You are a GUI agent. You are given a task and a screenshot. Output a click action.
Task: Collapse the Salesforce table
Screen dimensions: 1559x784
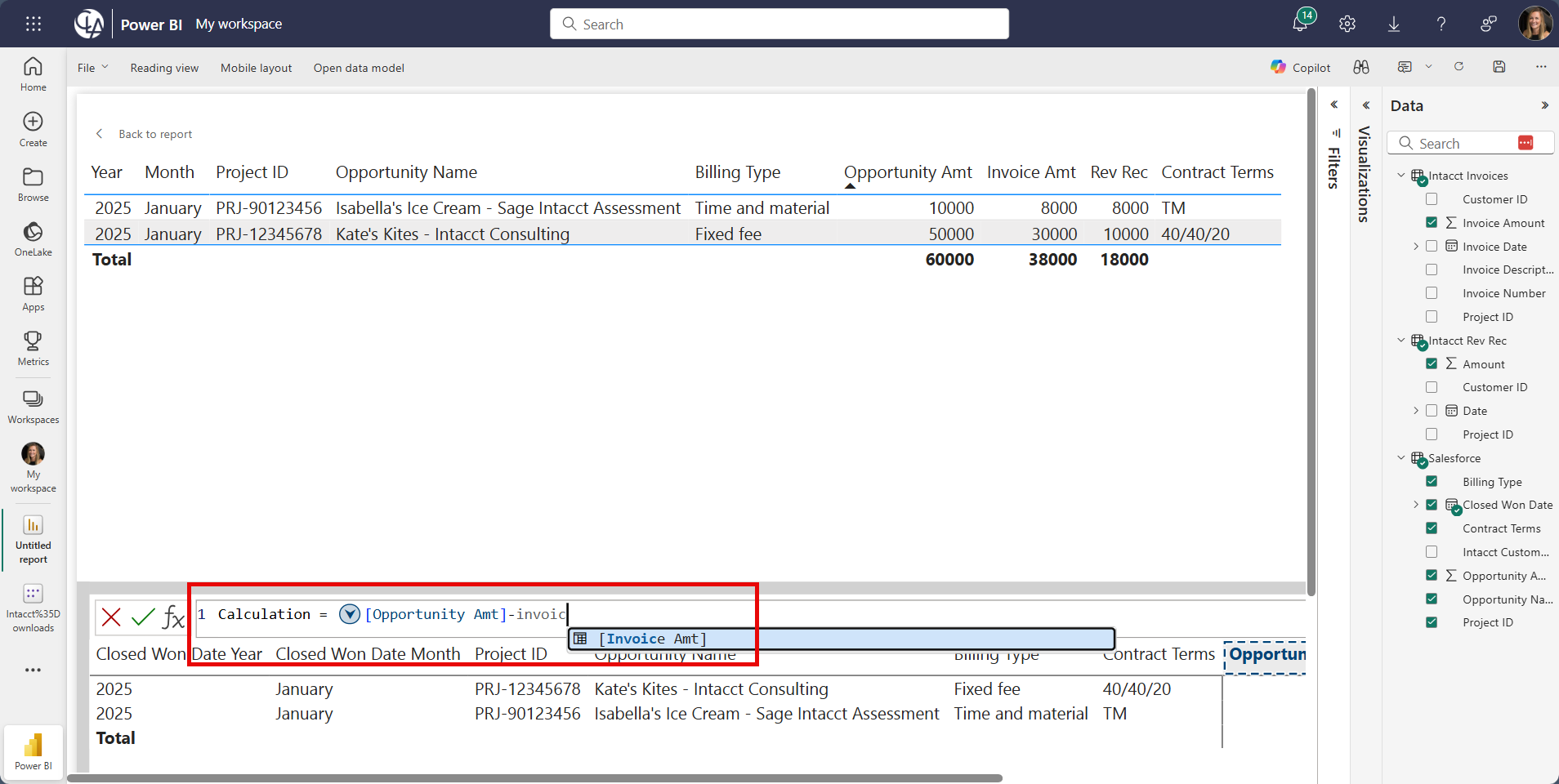click(x=1401, y=458)
